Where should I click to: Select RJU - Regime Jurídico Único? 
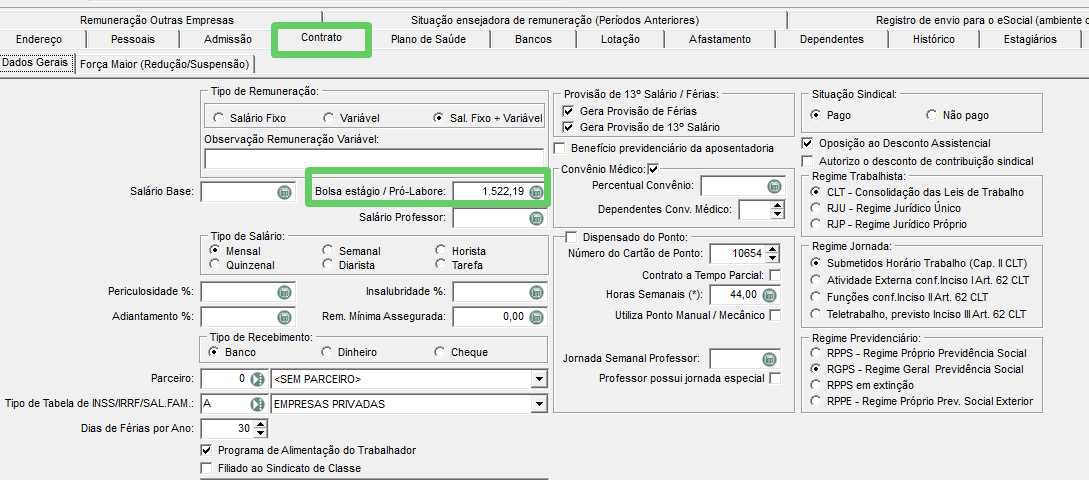click(x=816, y=208)
